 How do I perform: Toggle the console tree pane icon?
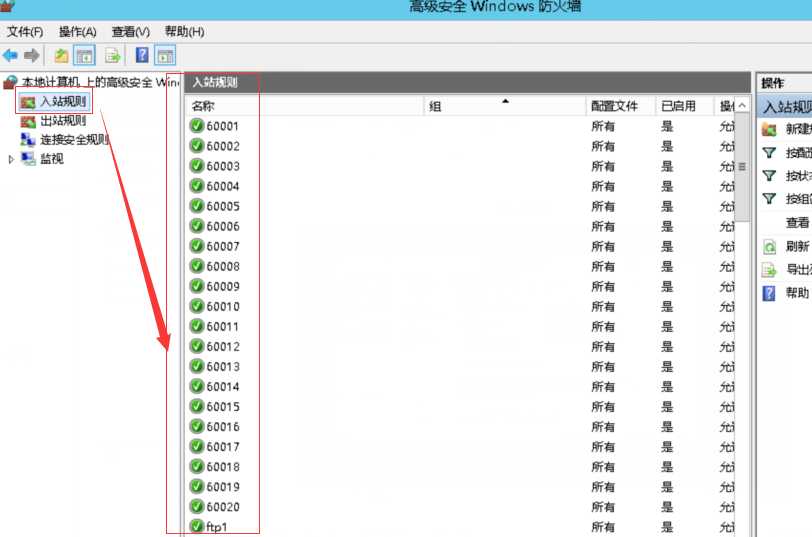click(84, 55)
